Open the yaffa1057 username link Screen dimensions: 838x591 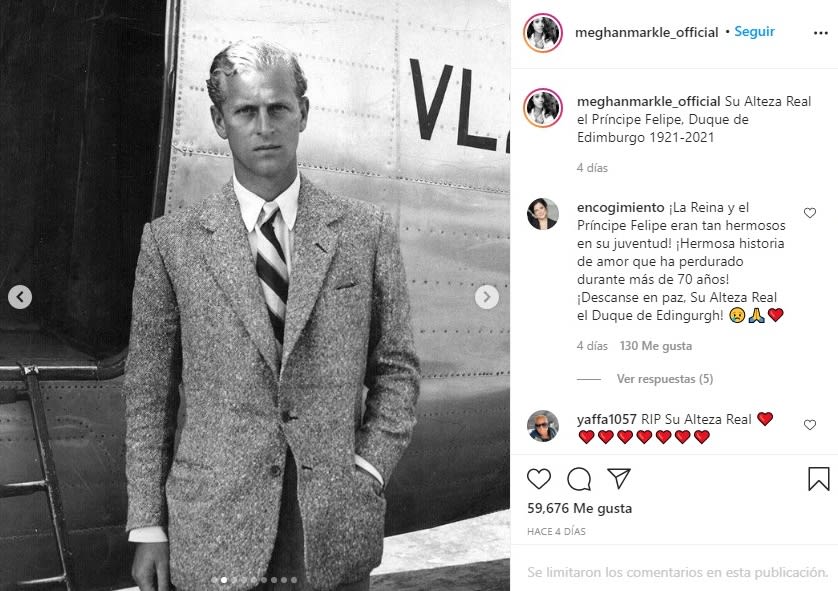click(x=607, y=419)
